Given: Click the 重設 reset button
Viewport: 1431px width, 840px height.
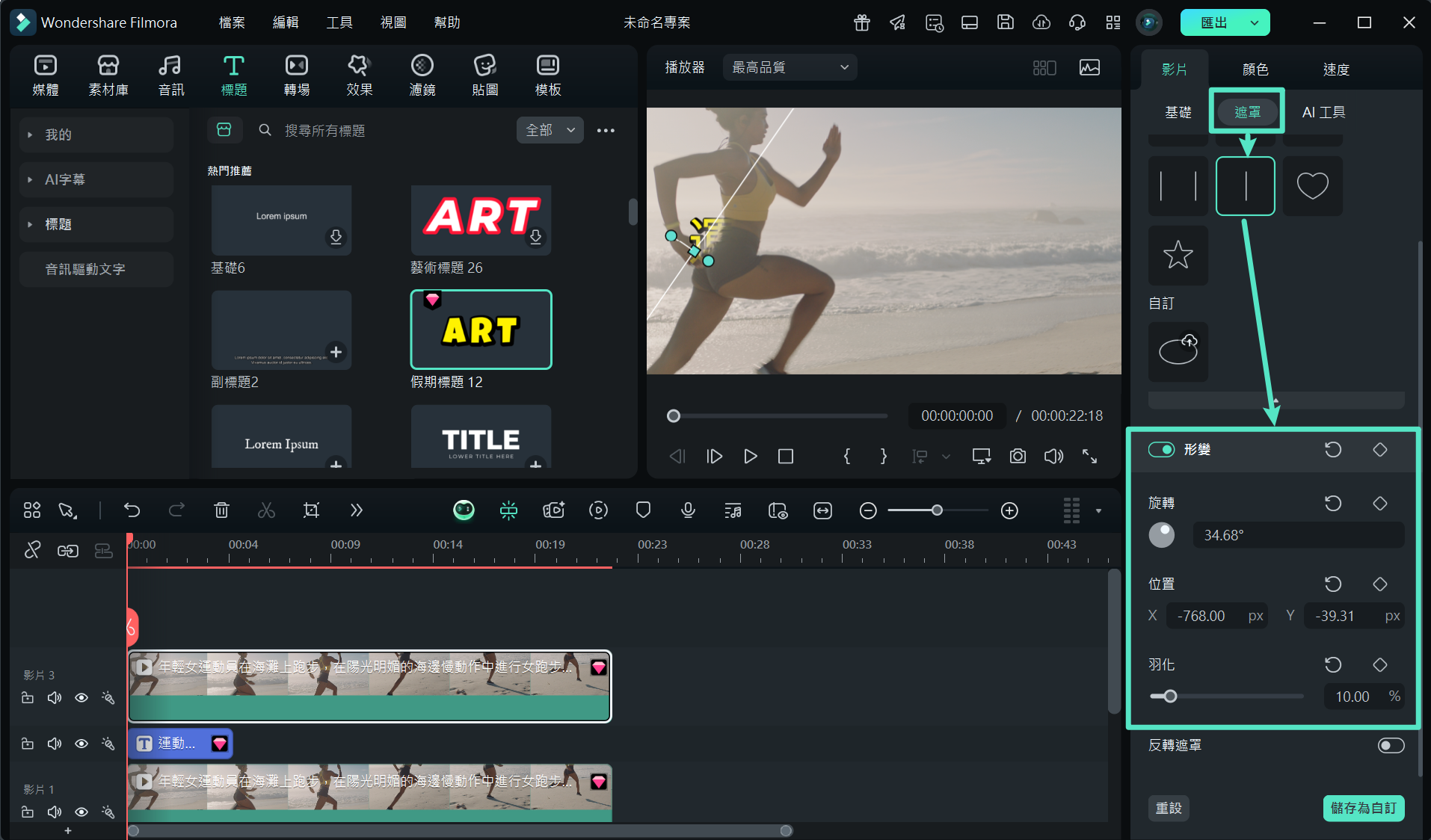Looking at the screenshot, I should [1169, 808].
